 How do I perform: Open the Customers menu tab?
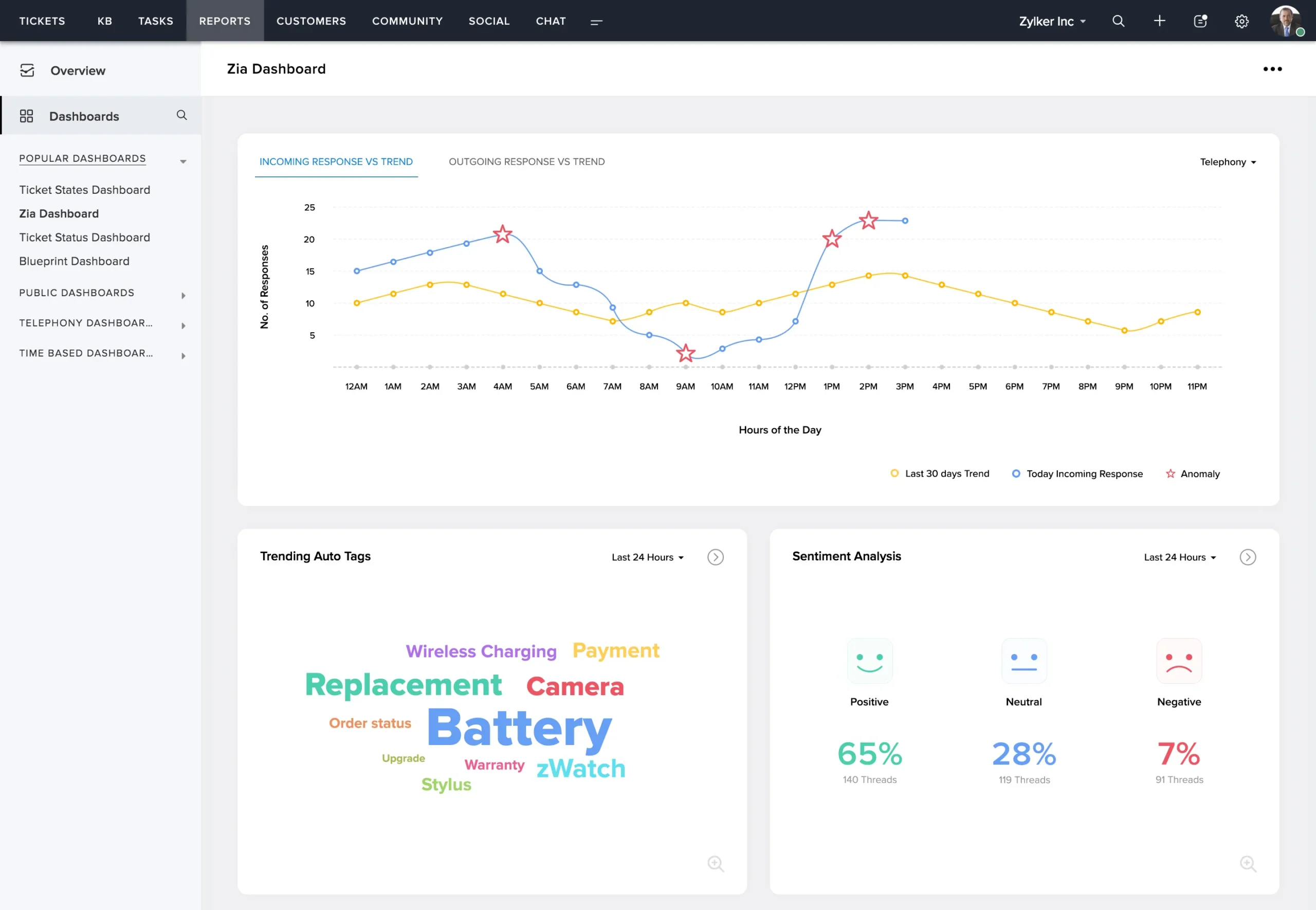coord(311,21)
